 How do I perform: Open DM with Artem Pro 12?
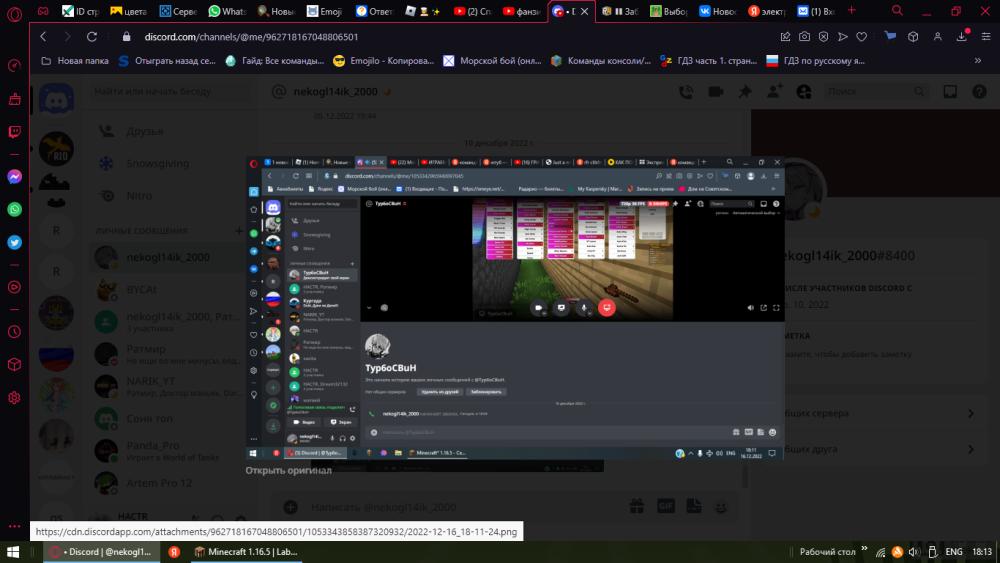168,483
